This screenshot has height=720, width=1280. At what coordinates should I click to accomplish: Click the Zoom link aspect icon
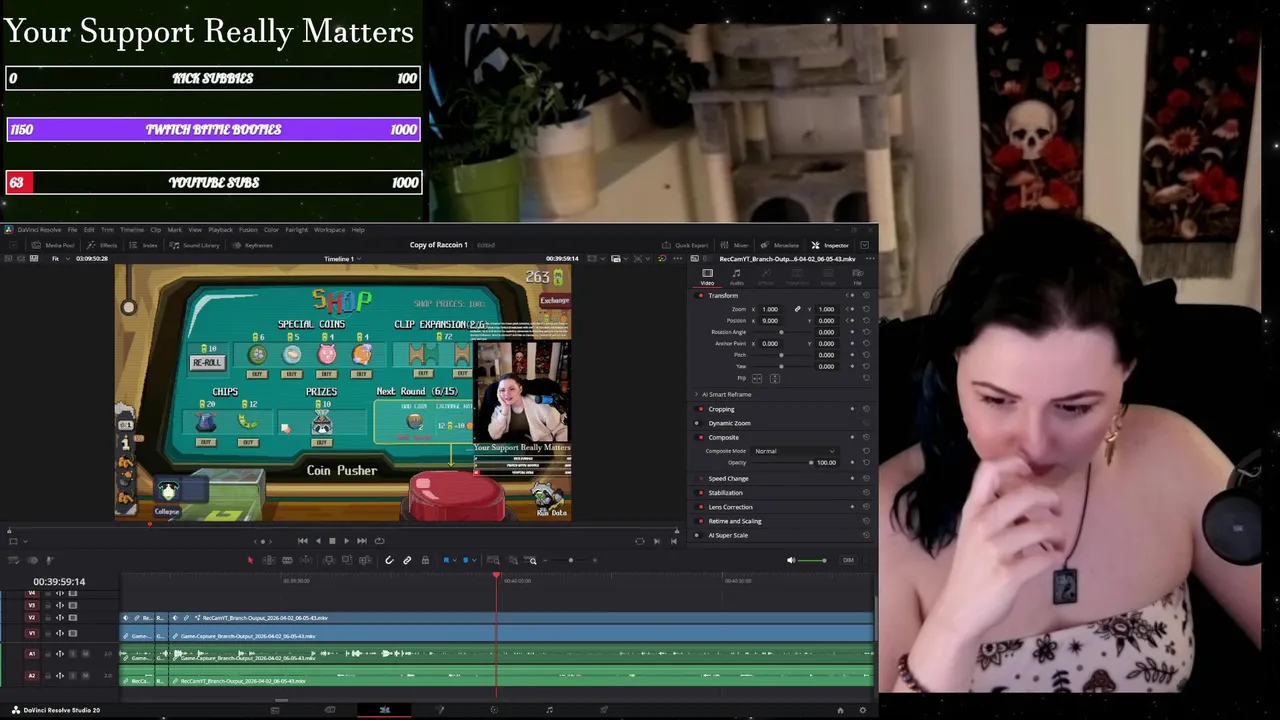coord(797,309)
